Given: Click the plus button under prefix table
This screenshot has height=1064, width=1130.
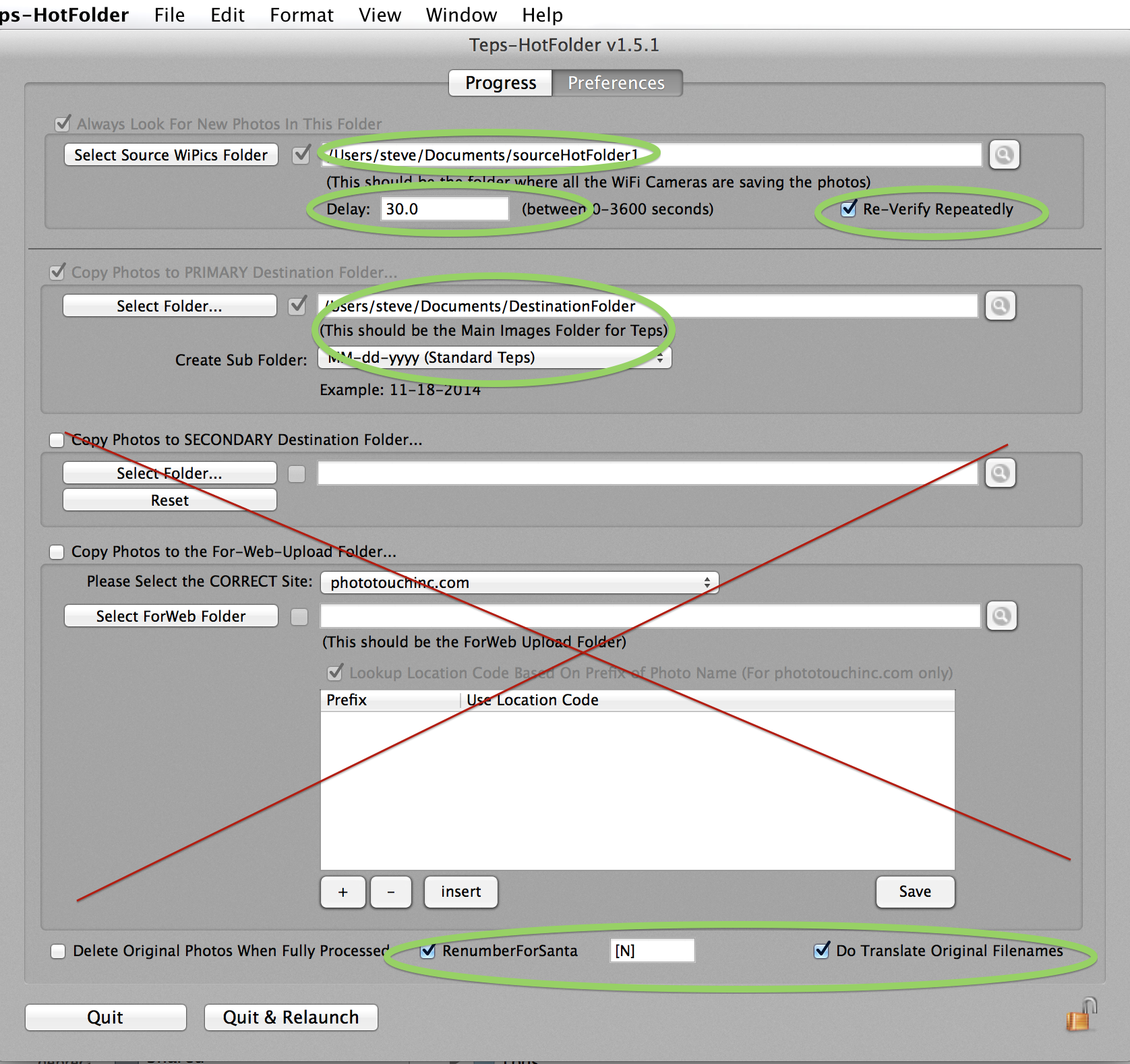Looking at the screenshot, I should point(343,892).
